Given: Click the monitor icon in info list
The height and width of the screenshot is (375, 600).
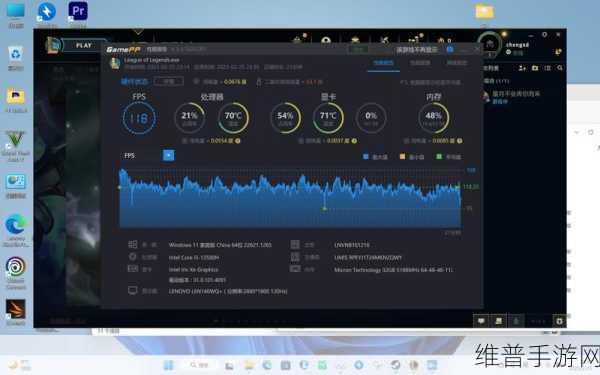Looking at the screenshot, I should tap(133, 291).
